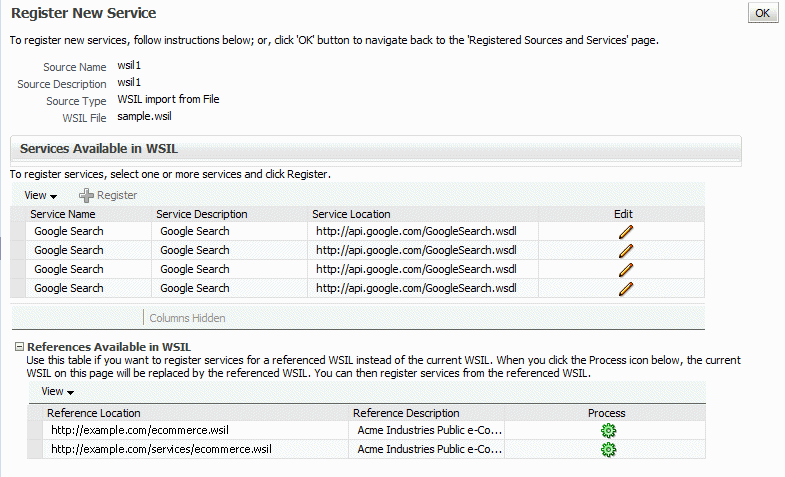Screen dimensions: 785x477
Task: Sort by Service Name column header
Action: (63, 214)
